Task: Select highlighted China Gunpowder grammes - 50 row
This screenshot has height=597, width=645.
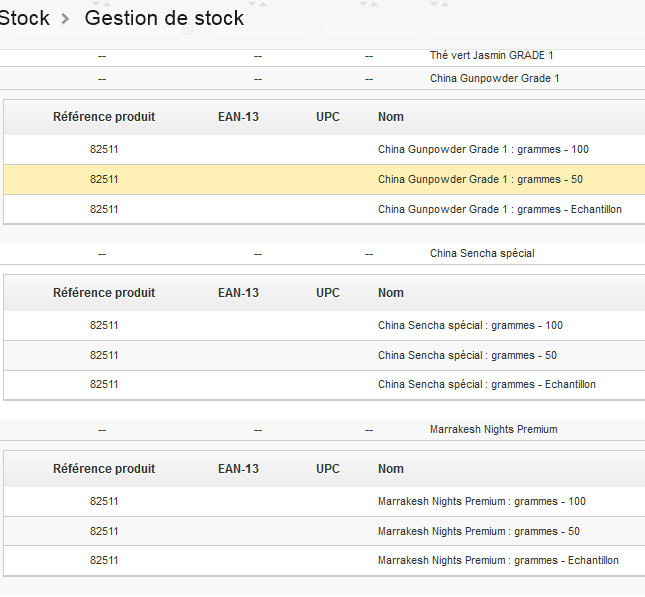Action: [x=325, y=179]
